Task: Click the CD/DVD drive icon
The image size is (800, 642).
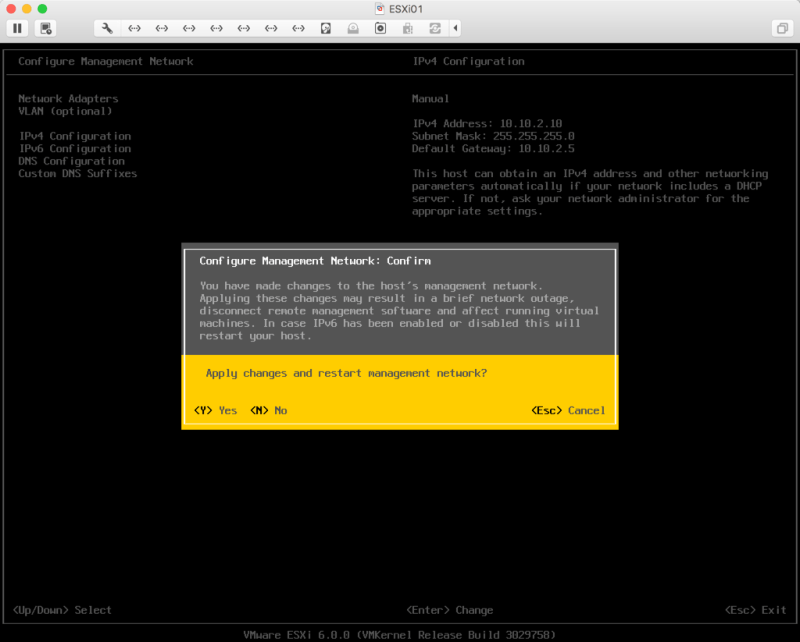Action: coord(380,28)
